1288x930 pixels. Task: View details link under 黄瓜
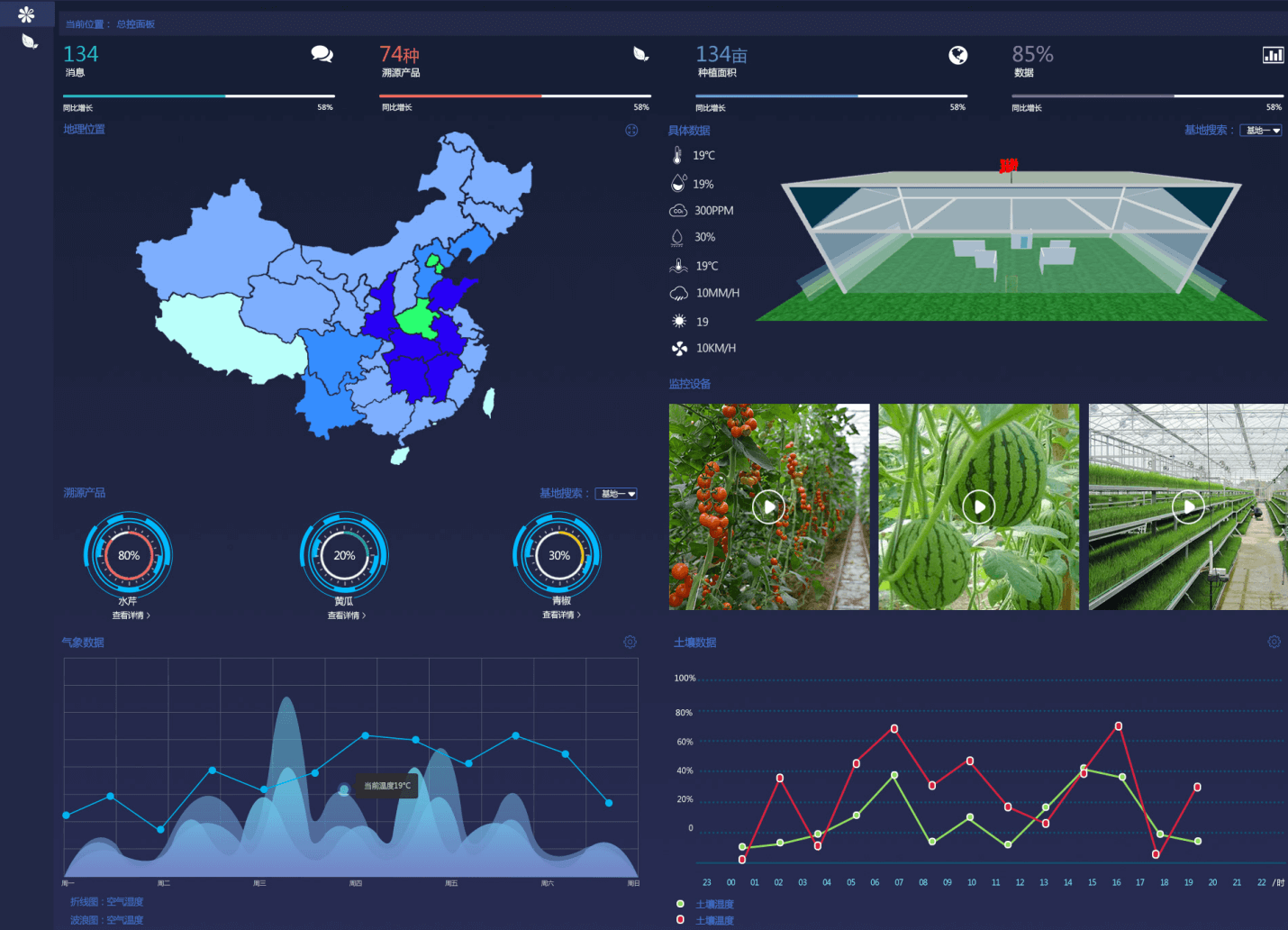[346, 615]
